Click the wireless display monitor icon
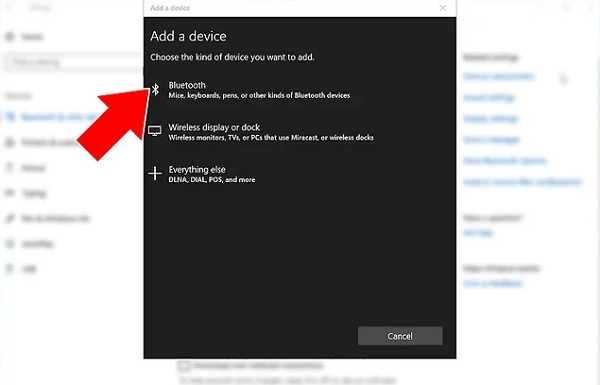This screenshot has width=600, height=385. (155, 131)
